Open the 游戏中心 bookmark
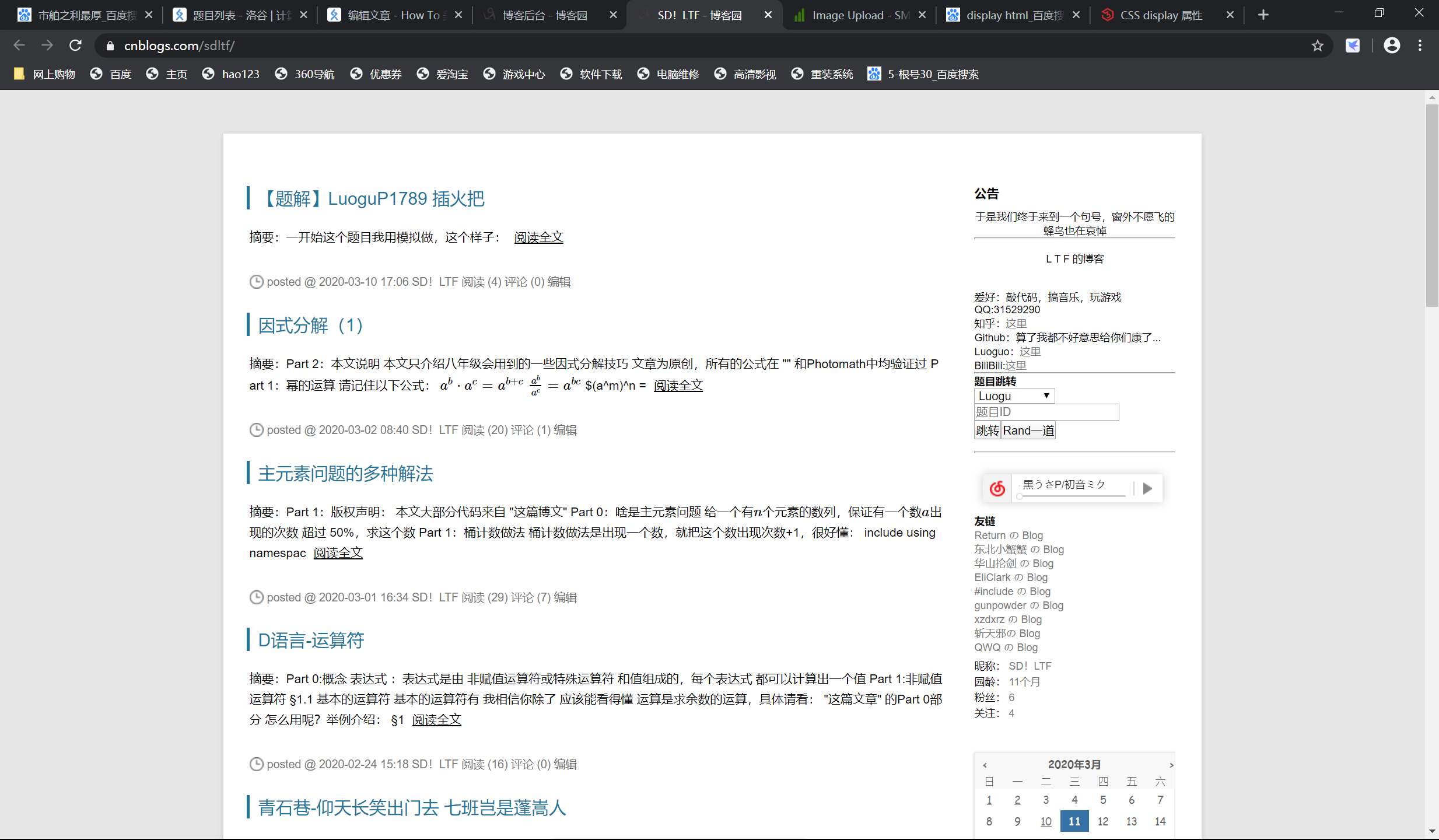Screen dimensions: 1439x840 (514, 74)
